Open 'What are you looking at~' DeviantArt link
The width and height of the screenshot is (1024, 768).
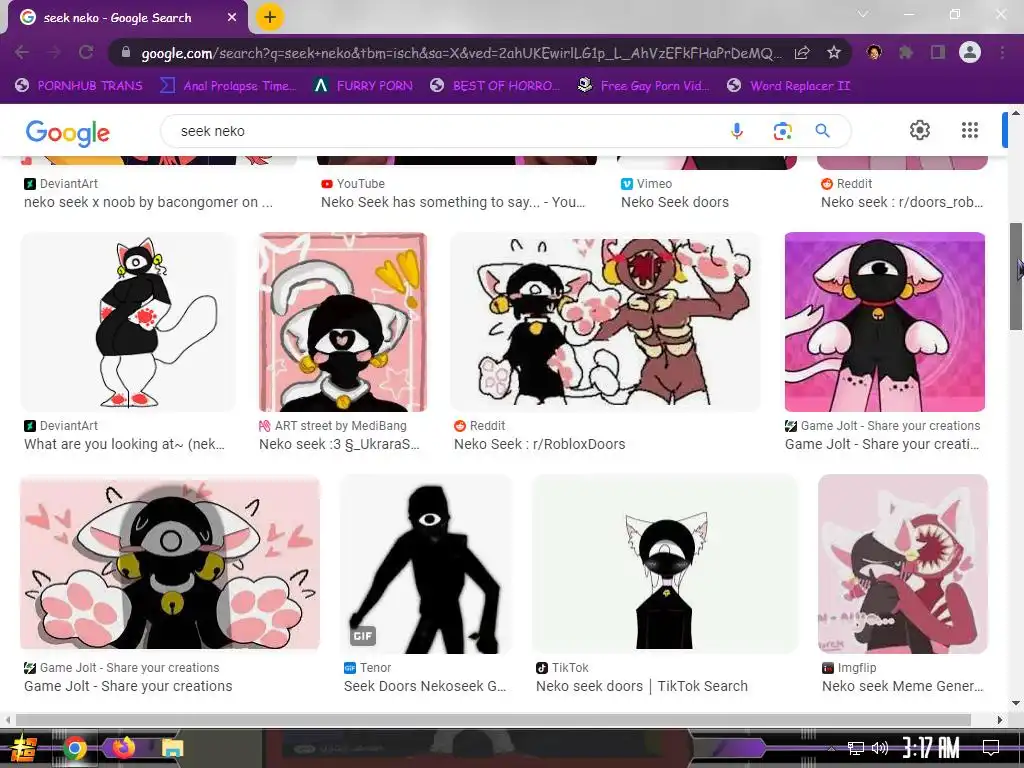tap(124, 444)
